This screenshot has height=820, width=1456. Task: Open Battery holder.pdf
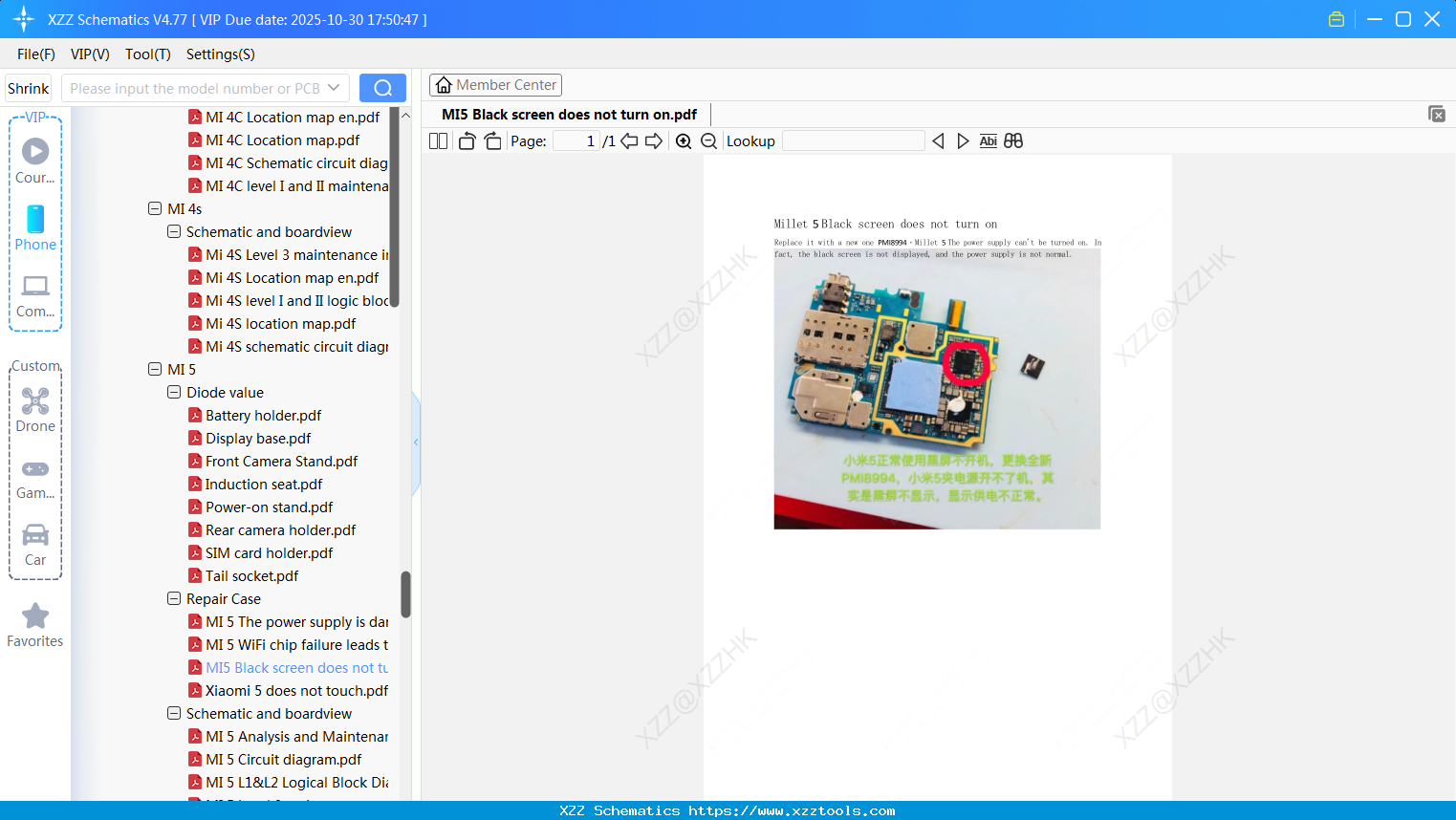[263, 415]
